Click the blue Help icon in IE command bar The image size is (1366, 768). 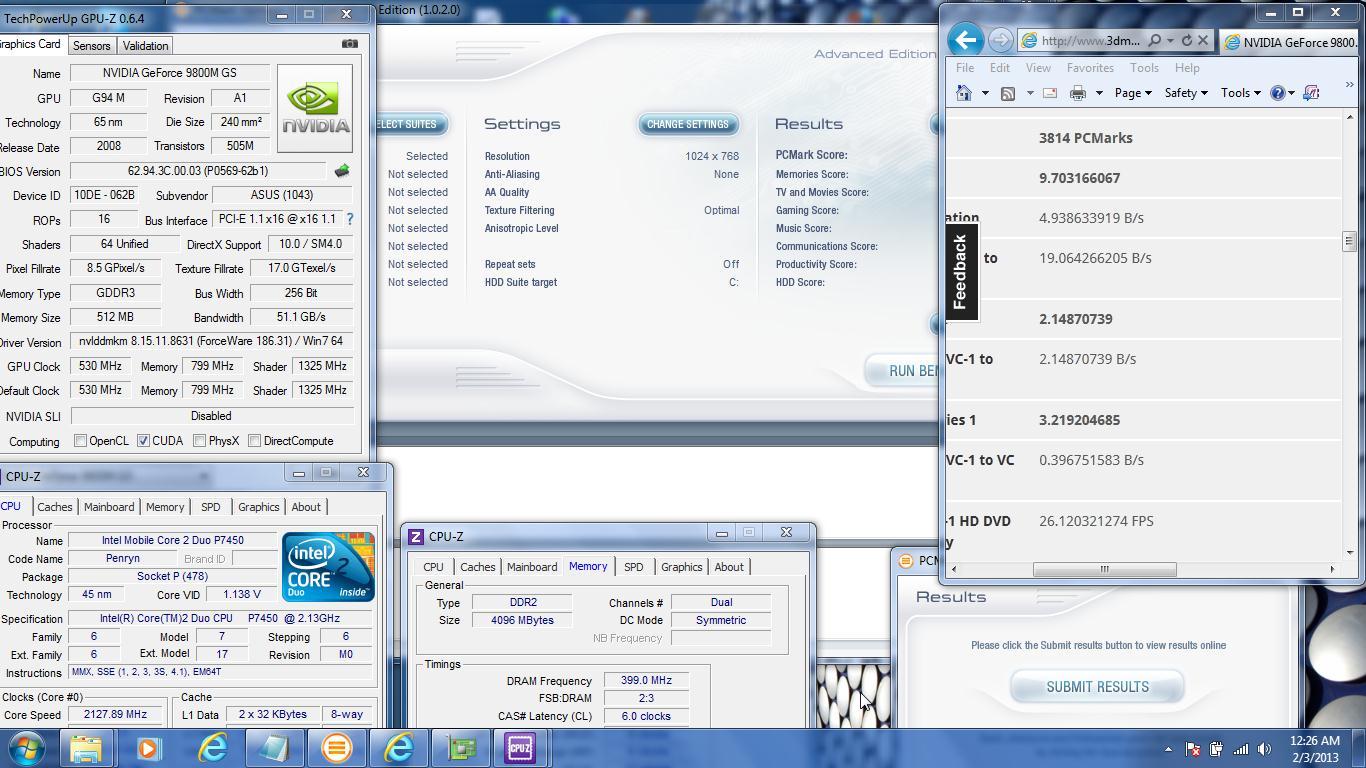click(1277, 93)
